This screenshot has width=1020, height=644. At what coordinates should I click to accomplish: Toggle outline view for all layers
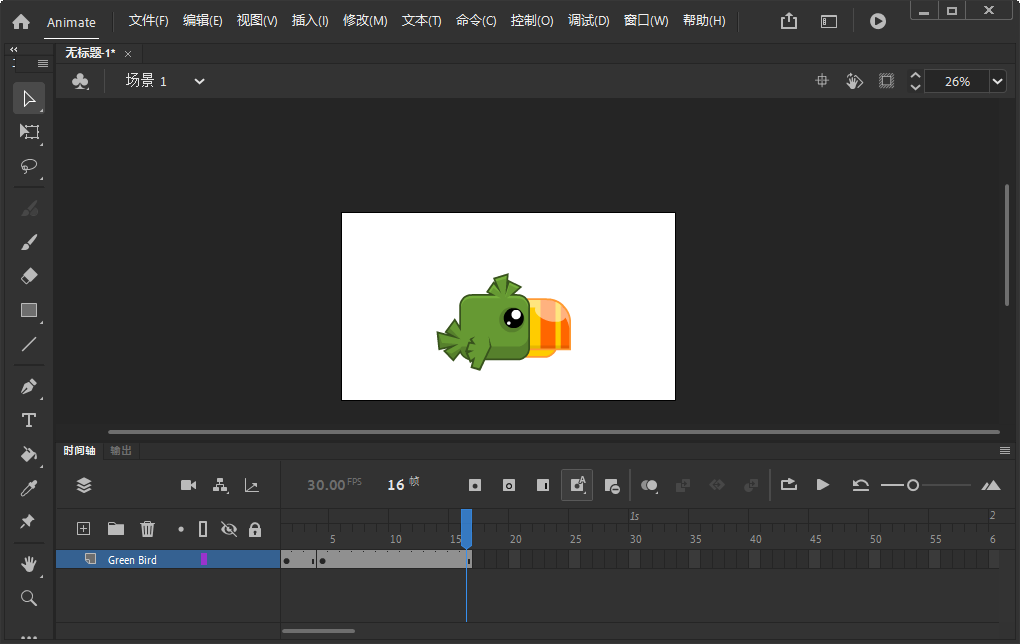[x=204, y=528]
